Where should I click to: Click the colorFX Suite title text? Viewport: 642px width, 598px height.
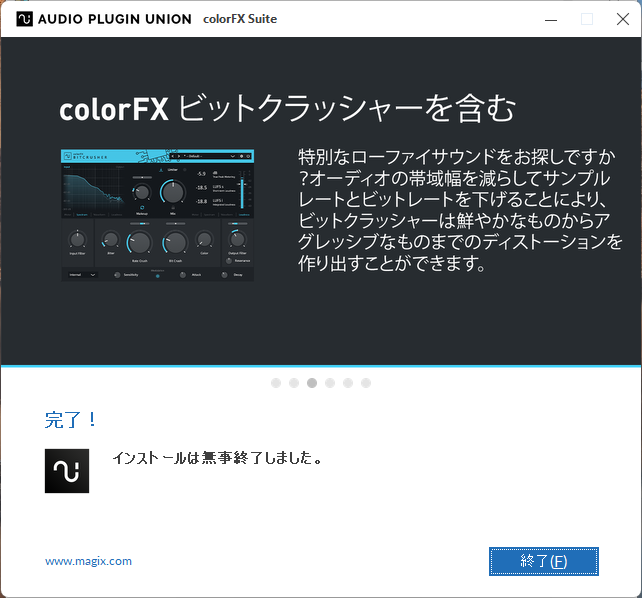pyautogui.click(x=240, y=19)
